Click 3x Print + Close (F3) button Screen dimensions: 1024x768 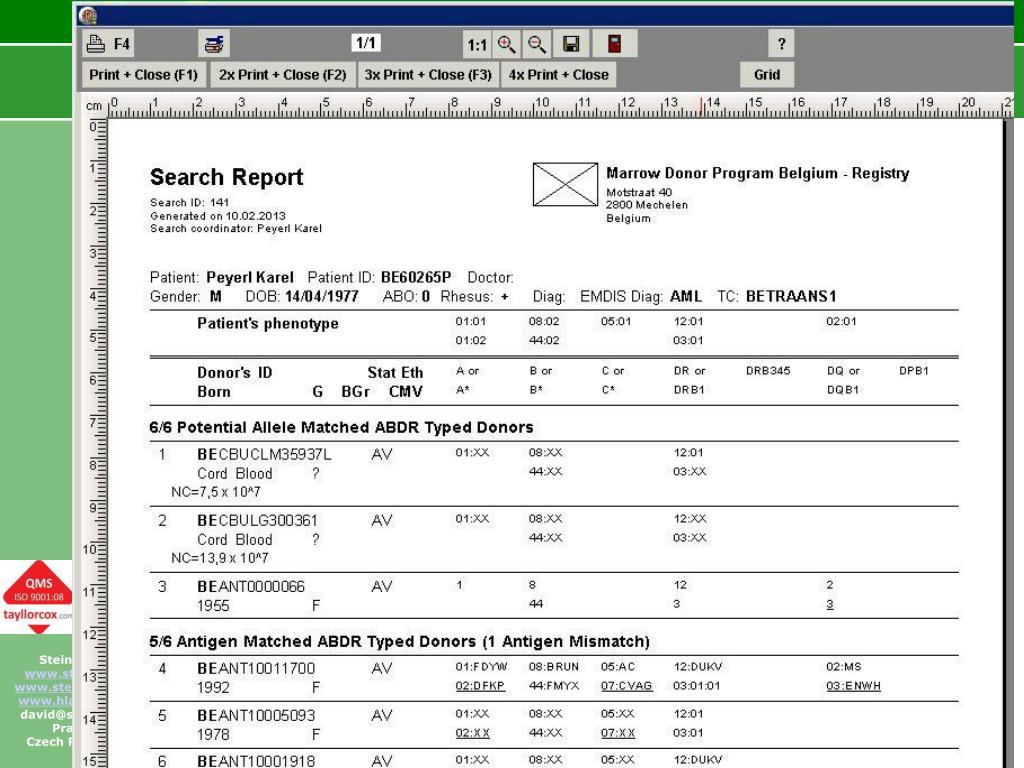coord(428,74)
